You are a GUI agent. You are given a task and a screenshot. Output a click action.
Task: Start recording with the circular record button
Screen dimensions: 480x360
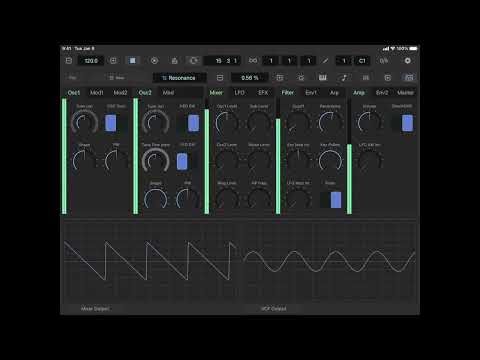[x=154, y=61]
